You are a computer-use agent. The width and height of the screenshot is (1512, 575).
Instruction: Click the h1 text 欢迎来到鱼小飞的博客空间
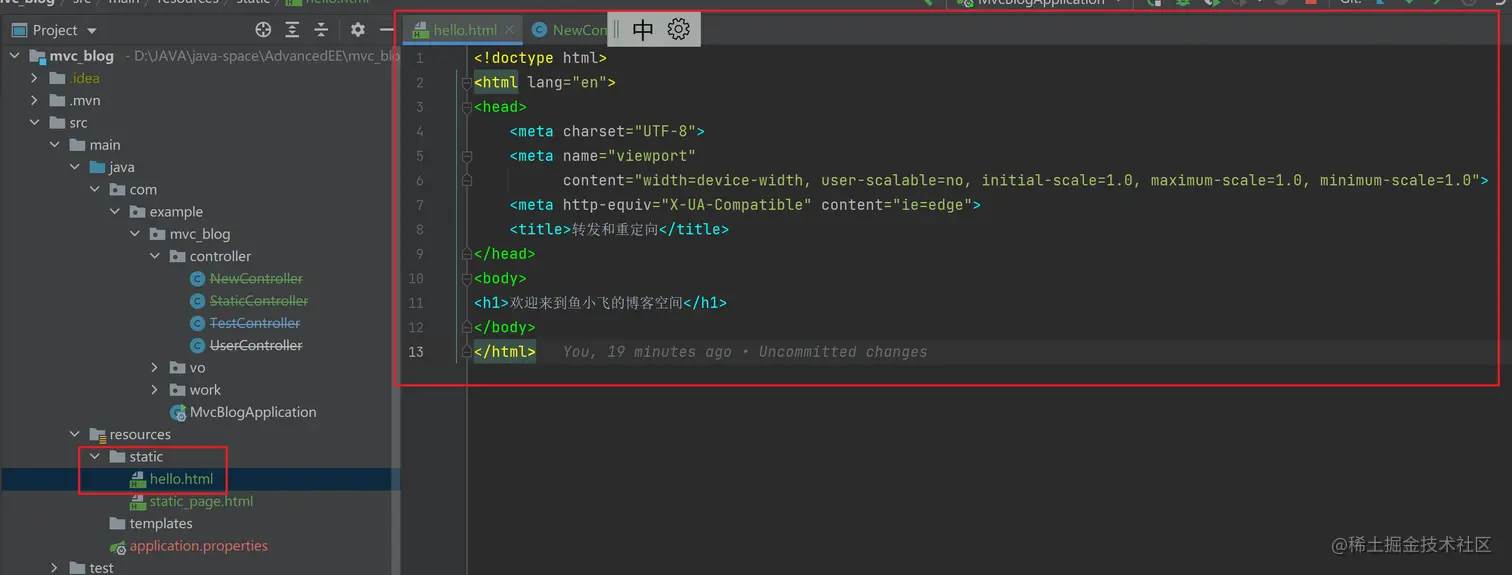click(596, 303)
